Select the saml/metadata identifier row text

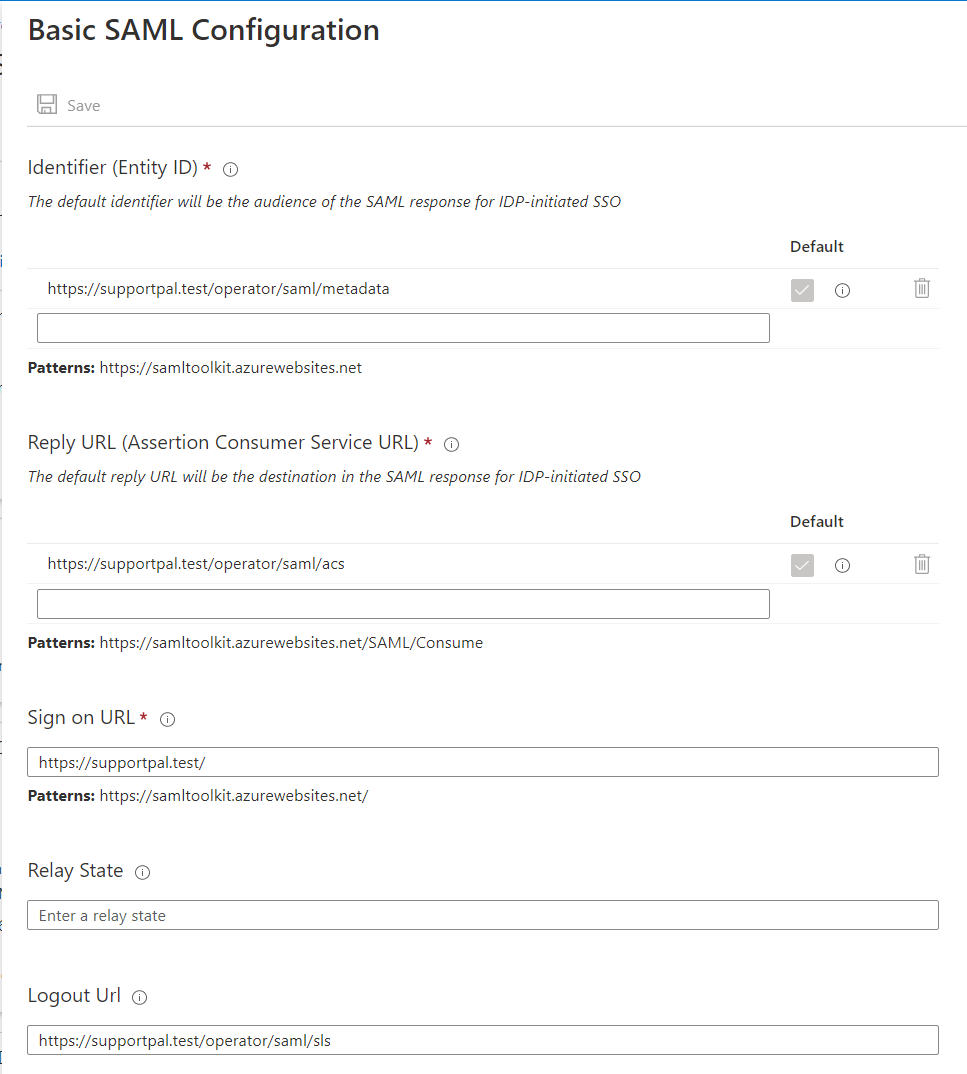coord(218,289)
